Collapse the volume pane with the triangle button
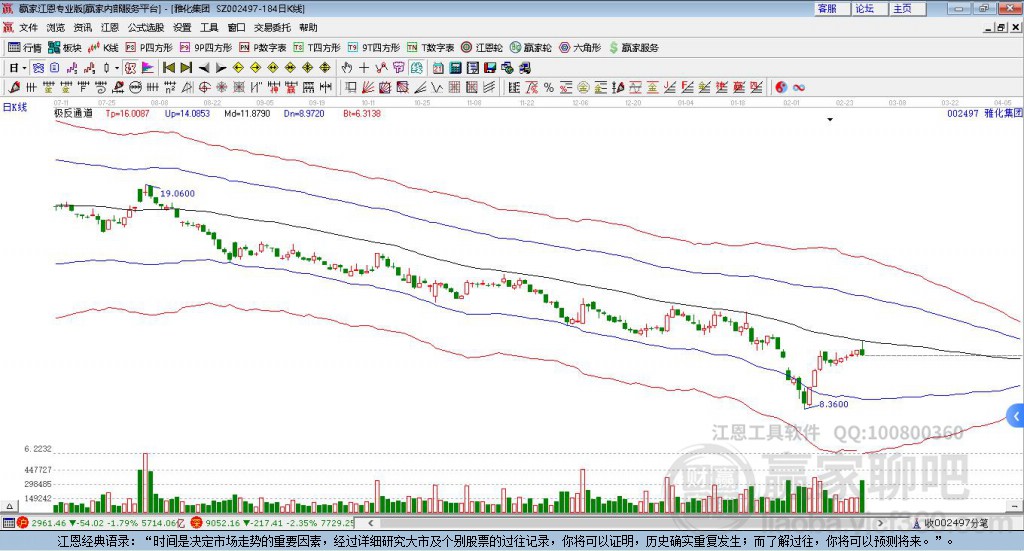The height and width of the screenshot is (551, 1024). (x=9, y=506)
